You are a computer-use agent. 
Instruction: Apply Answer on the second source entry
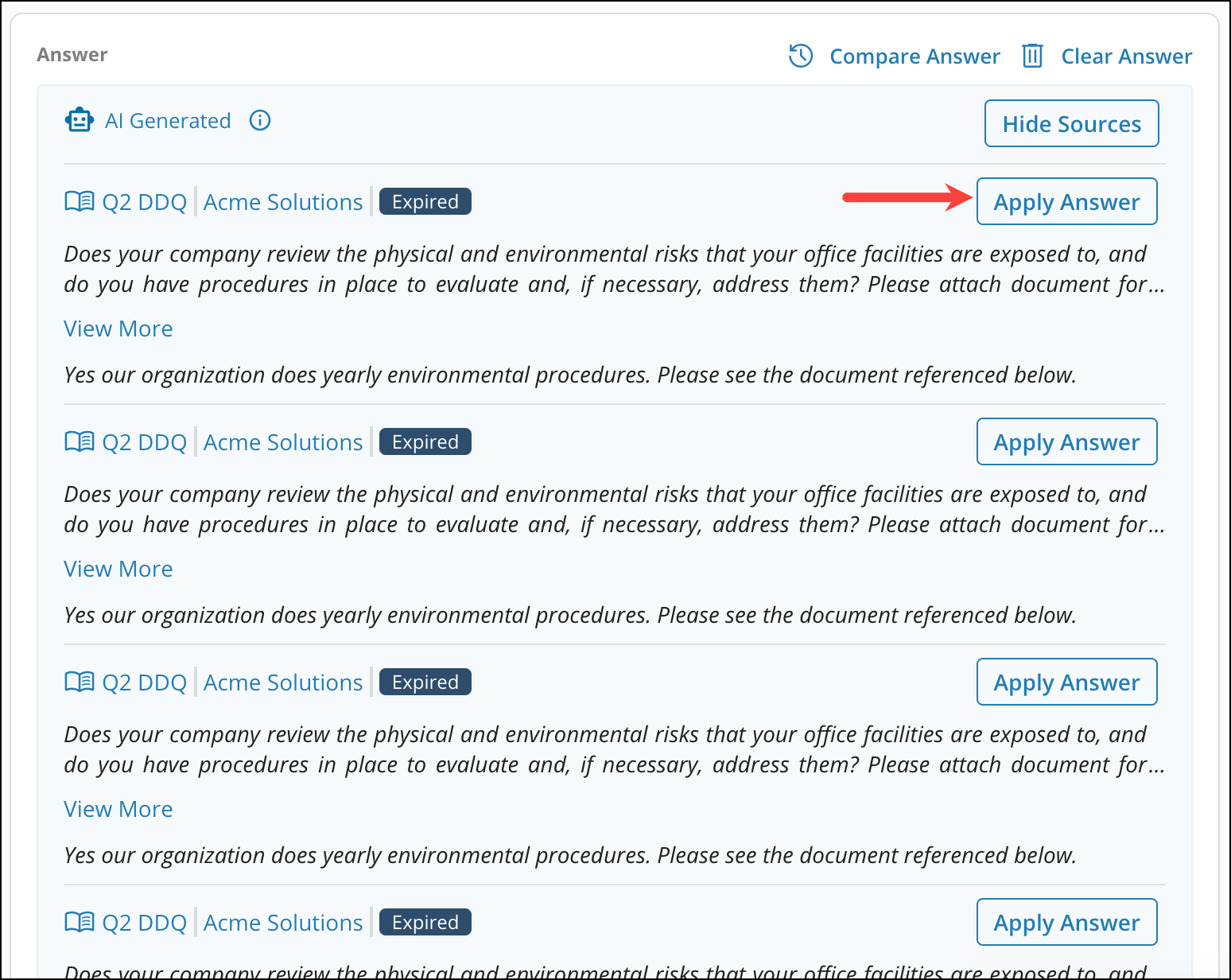pos(1066,441)
